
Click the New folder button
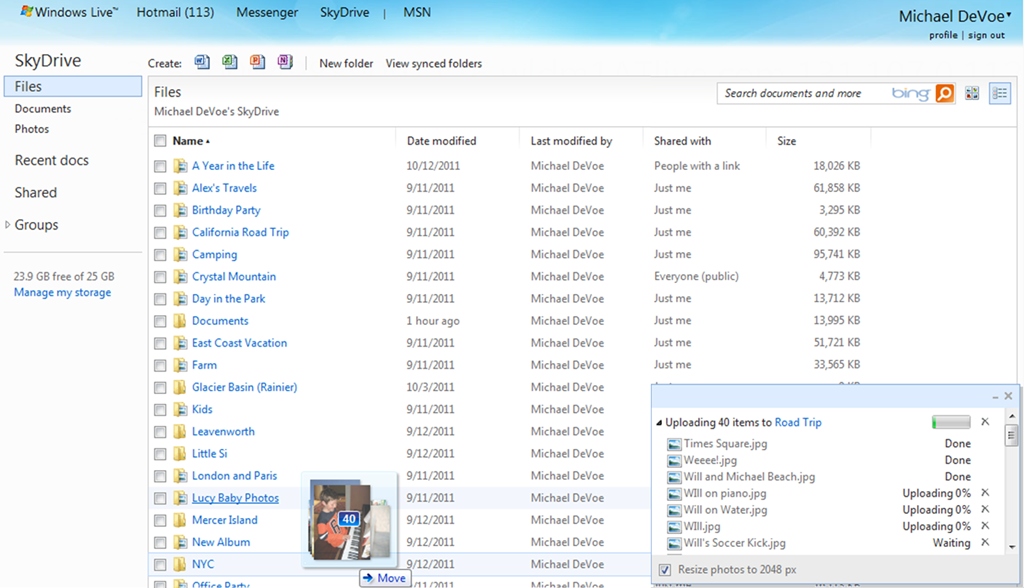(346, 63)
